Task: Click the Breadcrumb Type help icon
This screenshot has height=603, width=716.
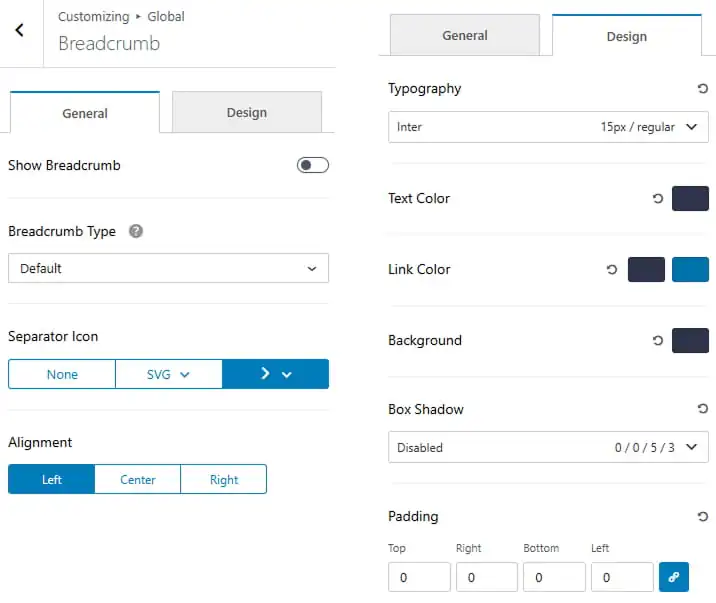Action: pos(136,231)
